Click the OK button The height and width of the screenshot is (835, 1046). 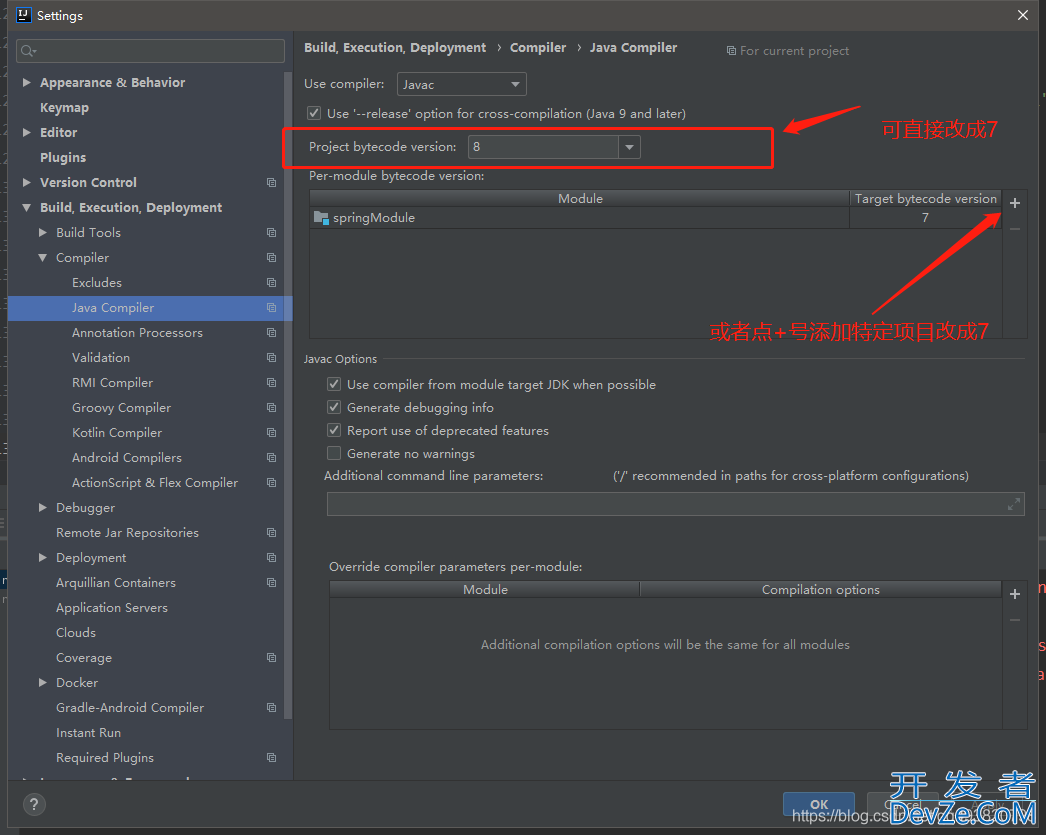coord(819,804)
